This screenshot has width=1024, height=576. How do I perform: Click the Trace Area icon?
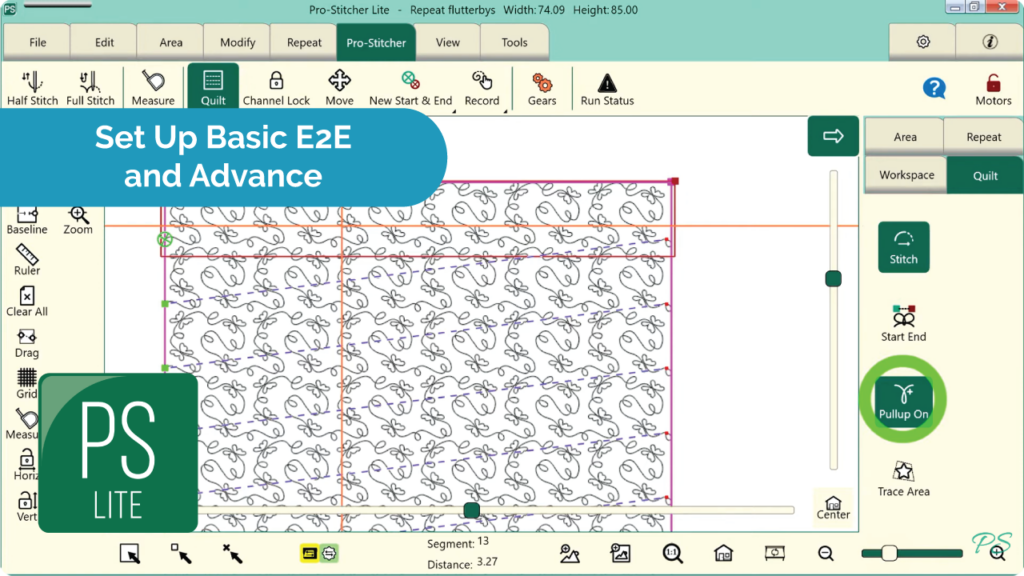[x=903, y=479]
